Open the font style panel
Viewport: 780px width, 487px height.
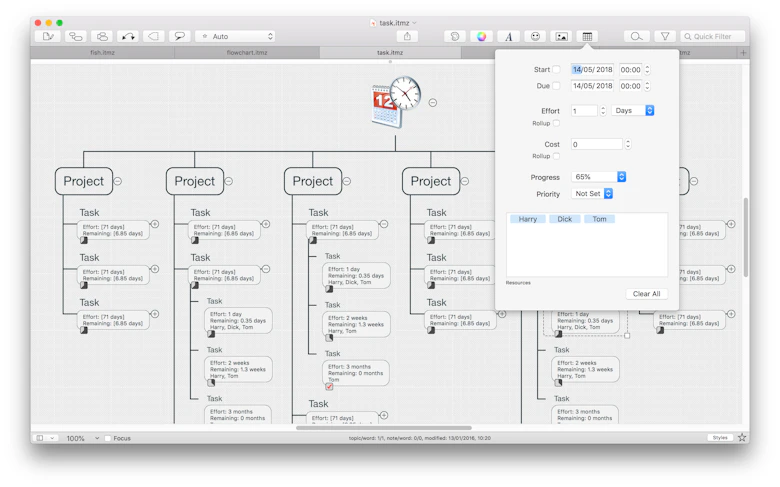coord(508,36)
